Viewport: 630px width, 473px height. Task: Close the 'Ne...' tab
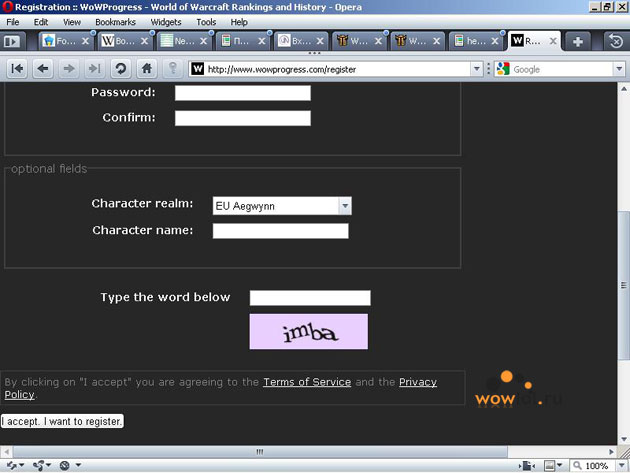[203, 41]
